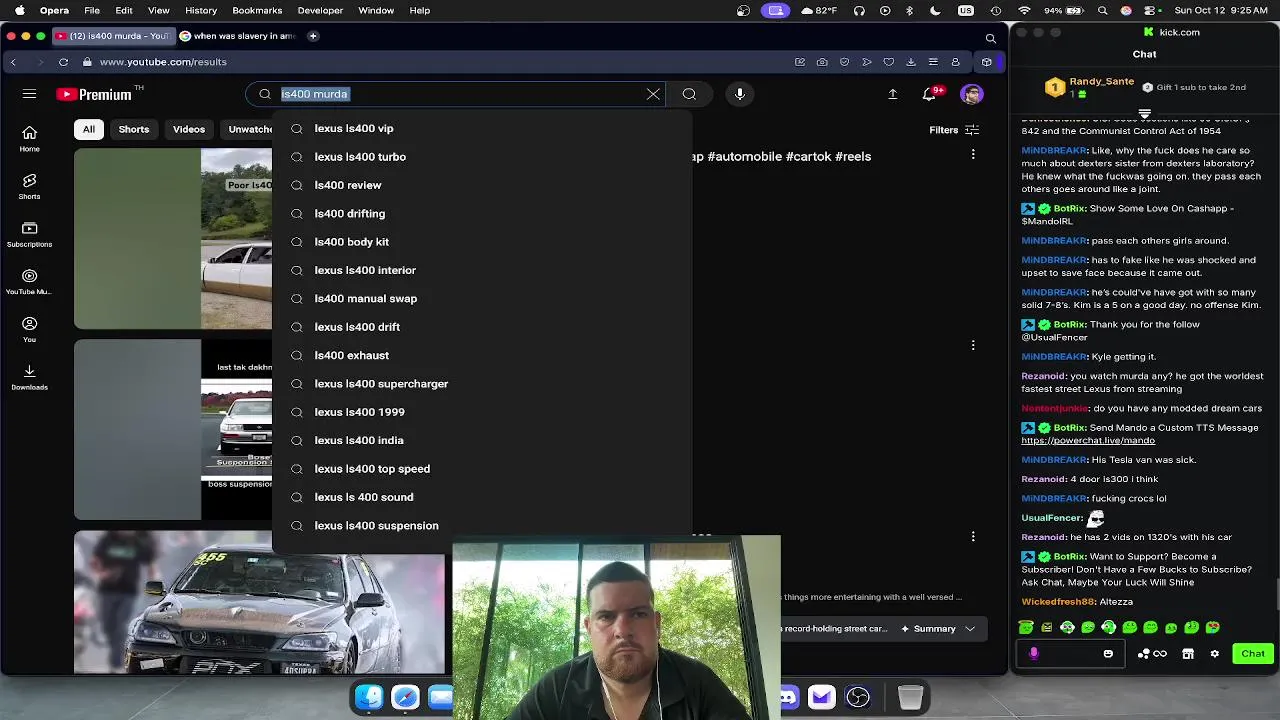Switch to the ls400 murda YouTube tab
This screenshot has width=1280, height=720.
tap(112, 36)
